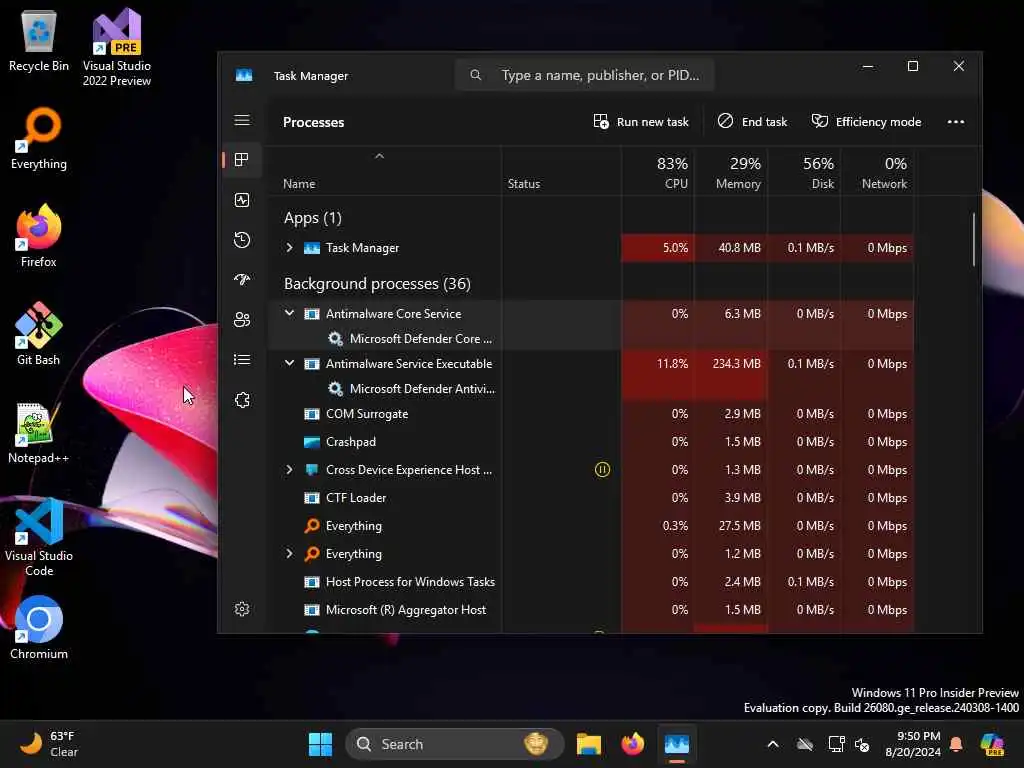The image size is (1024, 768).
Task: Open File Explorer from the taskbar
Action: point(588,744)
